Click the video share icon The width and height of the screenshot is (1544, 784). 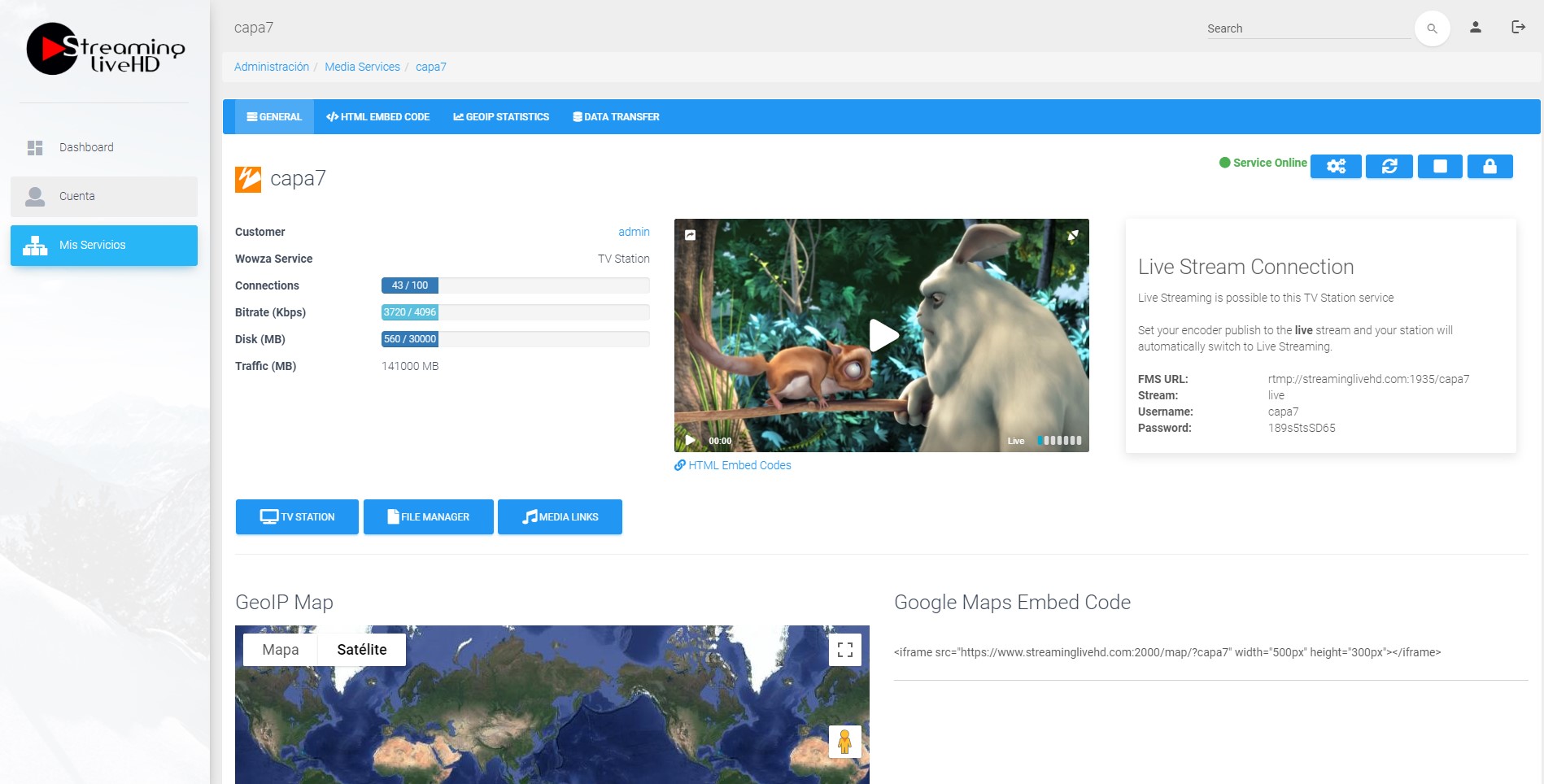coord(690,235)
